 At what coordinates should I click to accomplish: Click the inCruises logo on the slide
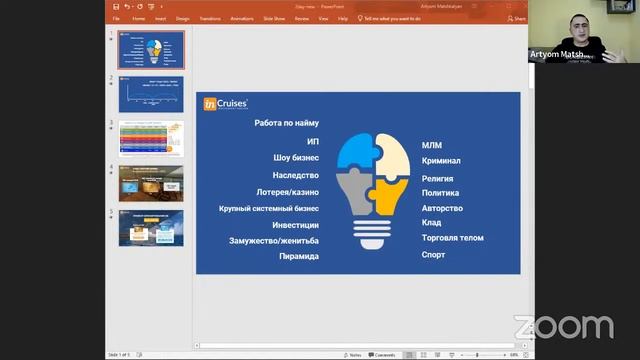225,104
